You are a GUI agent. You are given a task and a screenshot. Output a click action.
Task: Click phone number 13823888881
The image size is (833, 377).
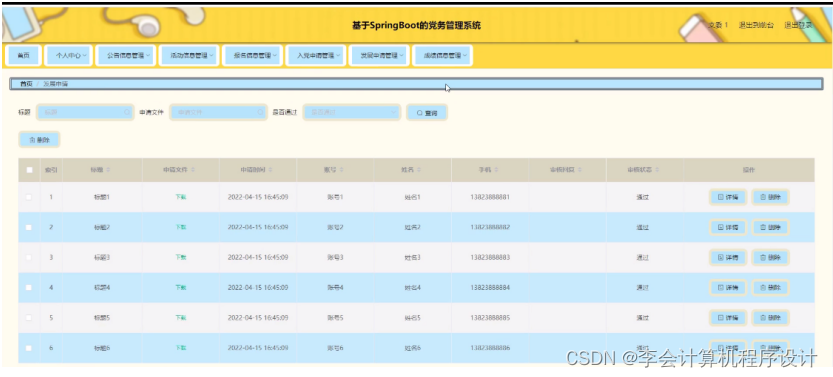(x=490, y=197)
